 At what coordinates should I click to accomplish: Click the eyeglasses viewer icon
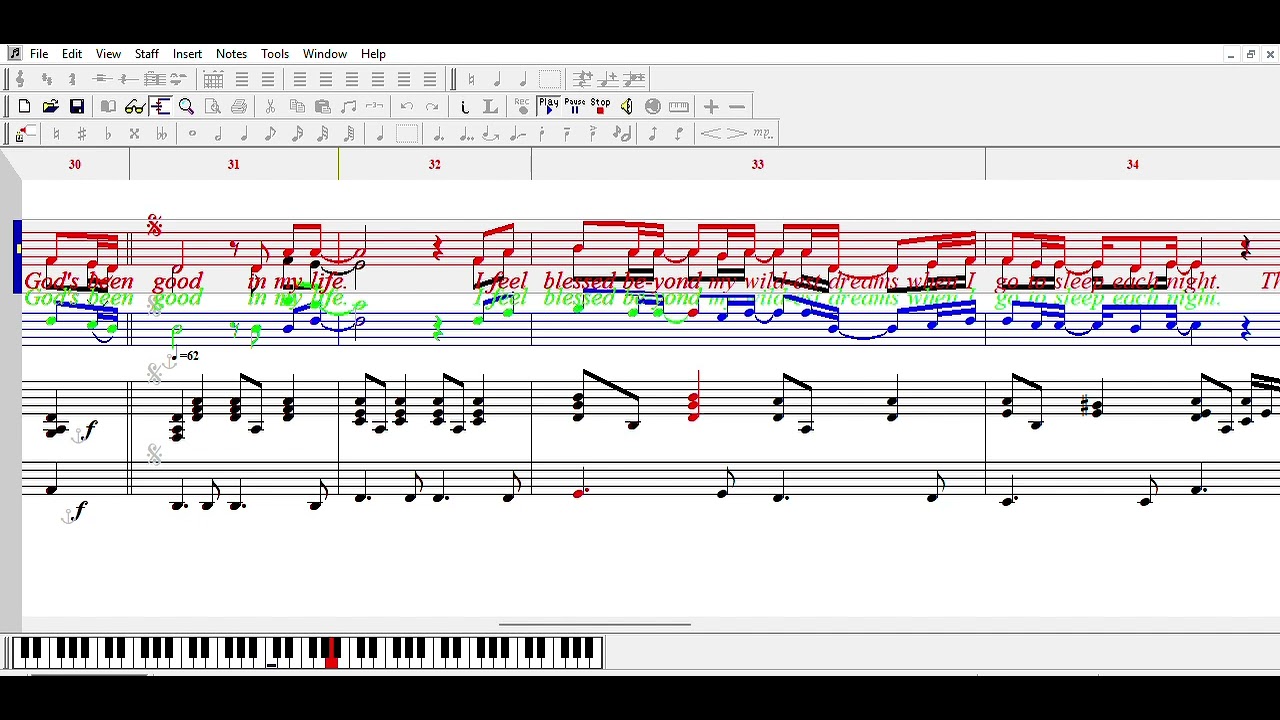[x=135, y=107]
